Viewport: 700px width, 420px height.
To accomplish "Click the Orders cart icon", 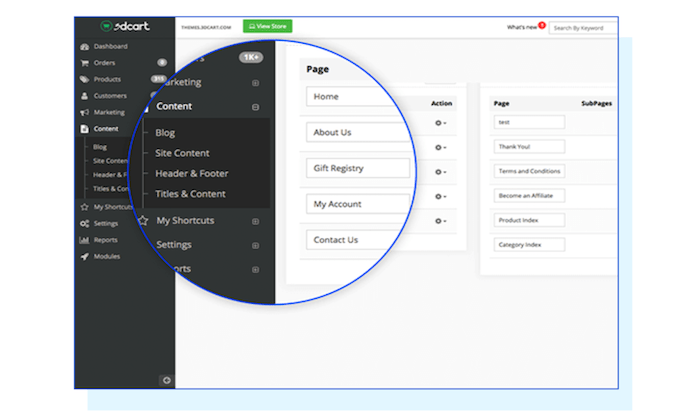I will pos(84,63).
